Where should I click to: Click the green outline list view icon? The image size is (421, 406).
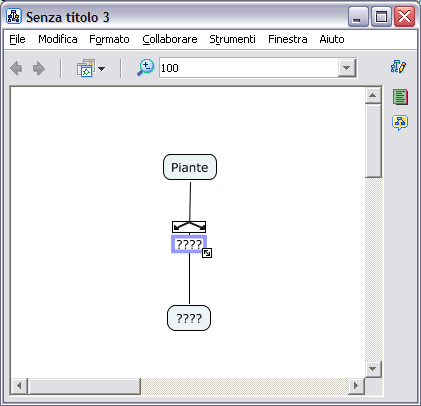[400, 97]
